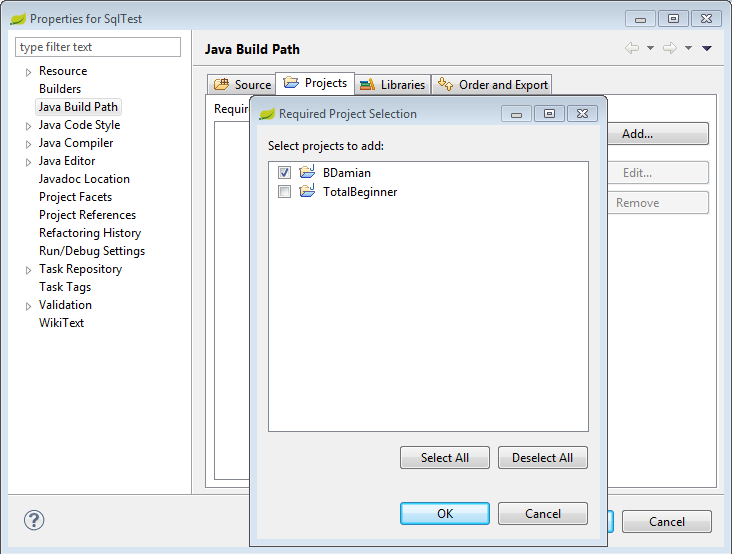Cancel the Required Project Selection dialog
732x554 pixels.
542,513
